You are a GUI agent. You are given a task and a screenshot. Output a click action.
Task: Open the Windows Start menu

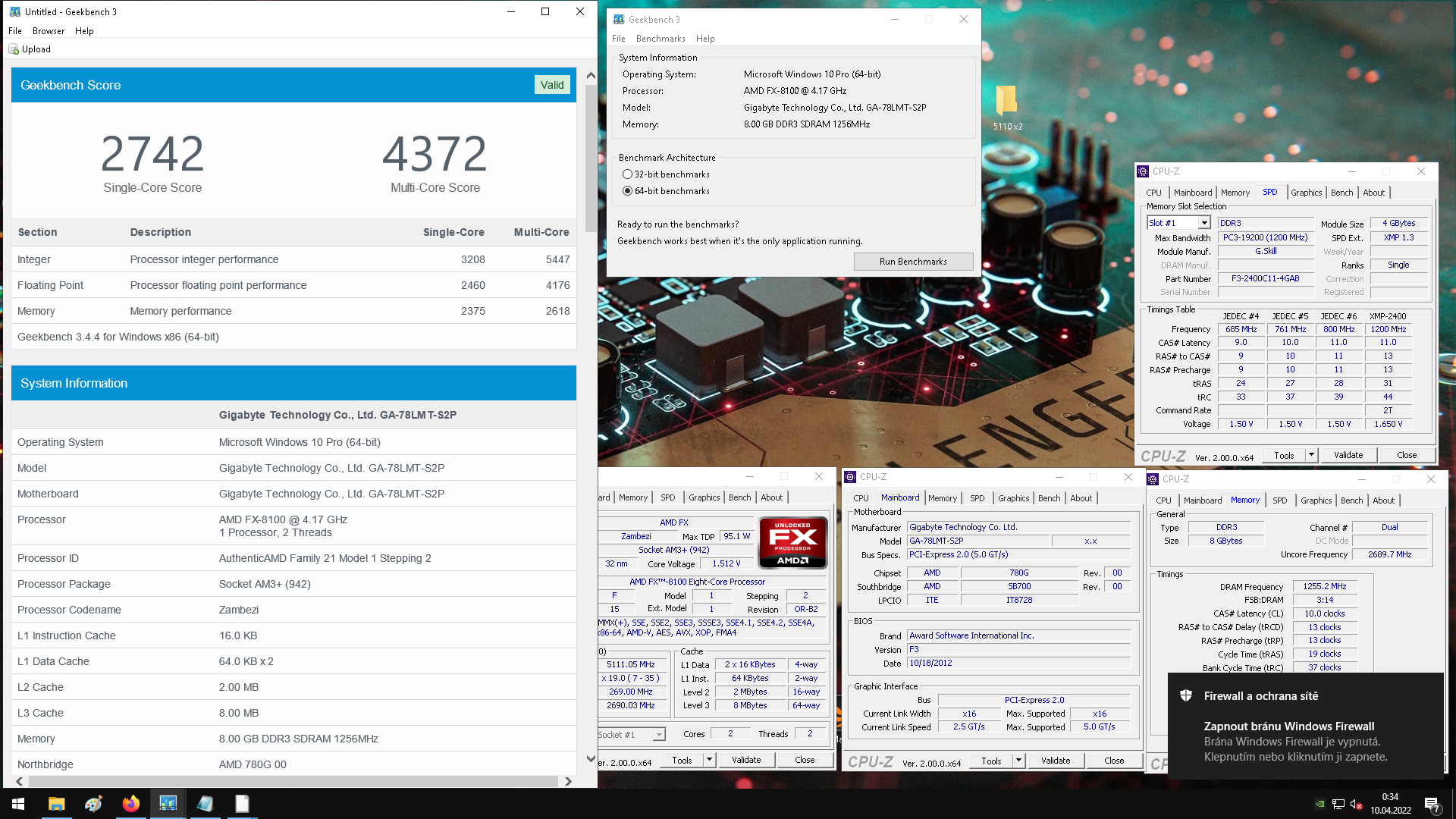tap(18, 804)
